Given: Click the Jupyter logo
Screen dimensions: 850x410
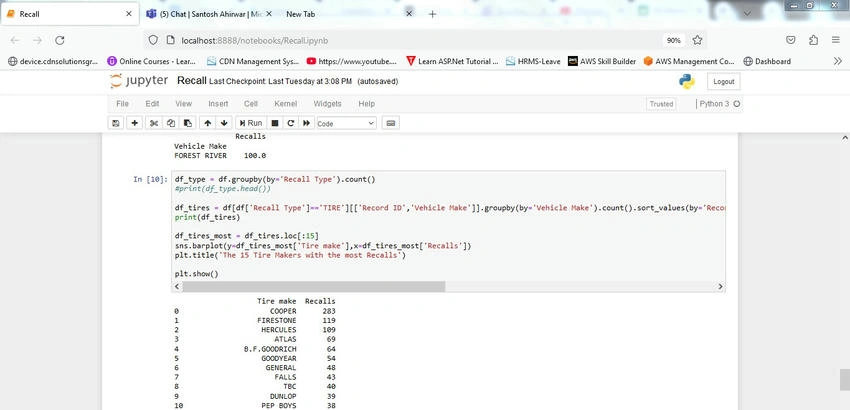Looking at the screenshot, I should pyautogui.click(x=139, y=81).
